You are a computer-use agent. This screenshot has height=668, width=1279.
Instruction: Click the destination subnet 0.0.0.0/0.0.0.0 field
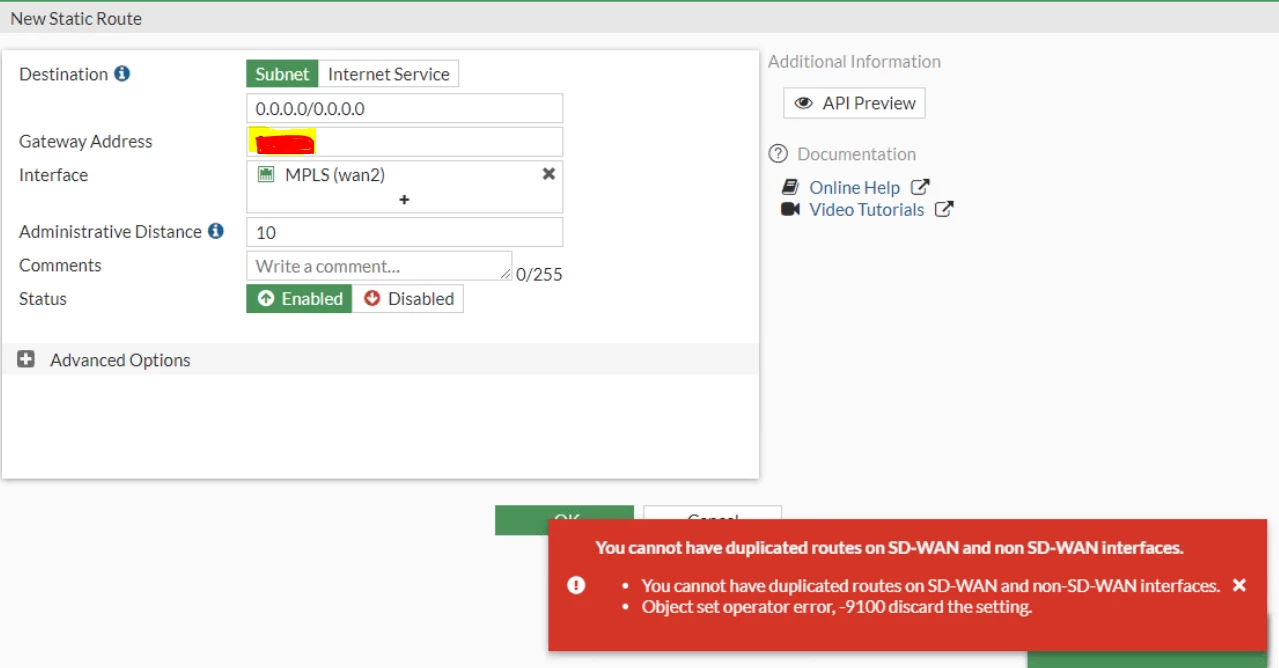tap(404, 108)
